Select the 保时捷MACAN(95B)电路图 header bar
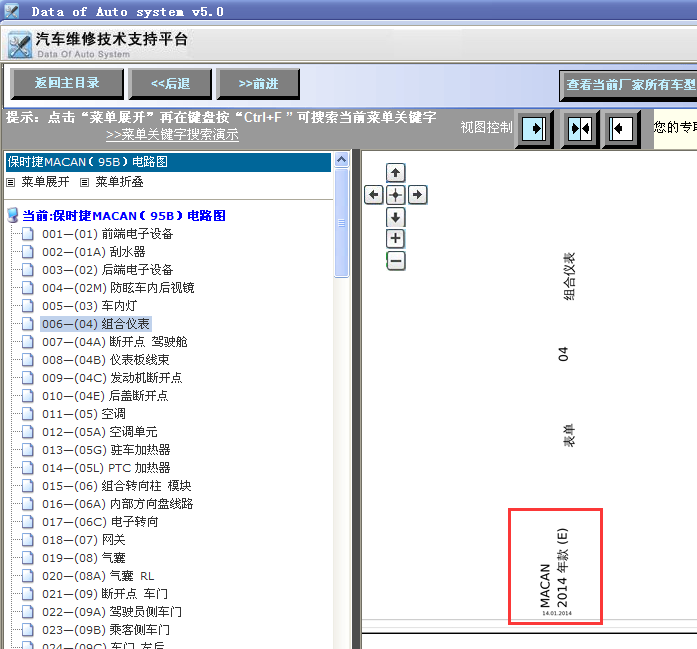The image size is (697, 649). click(x=168, y=162)
